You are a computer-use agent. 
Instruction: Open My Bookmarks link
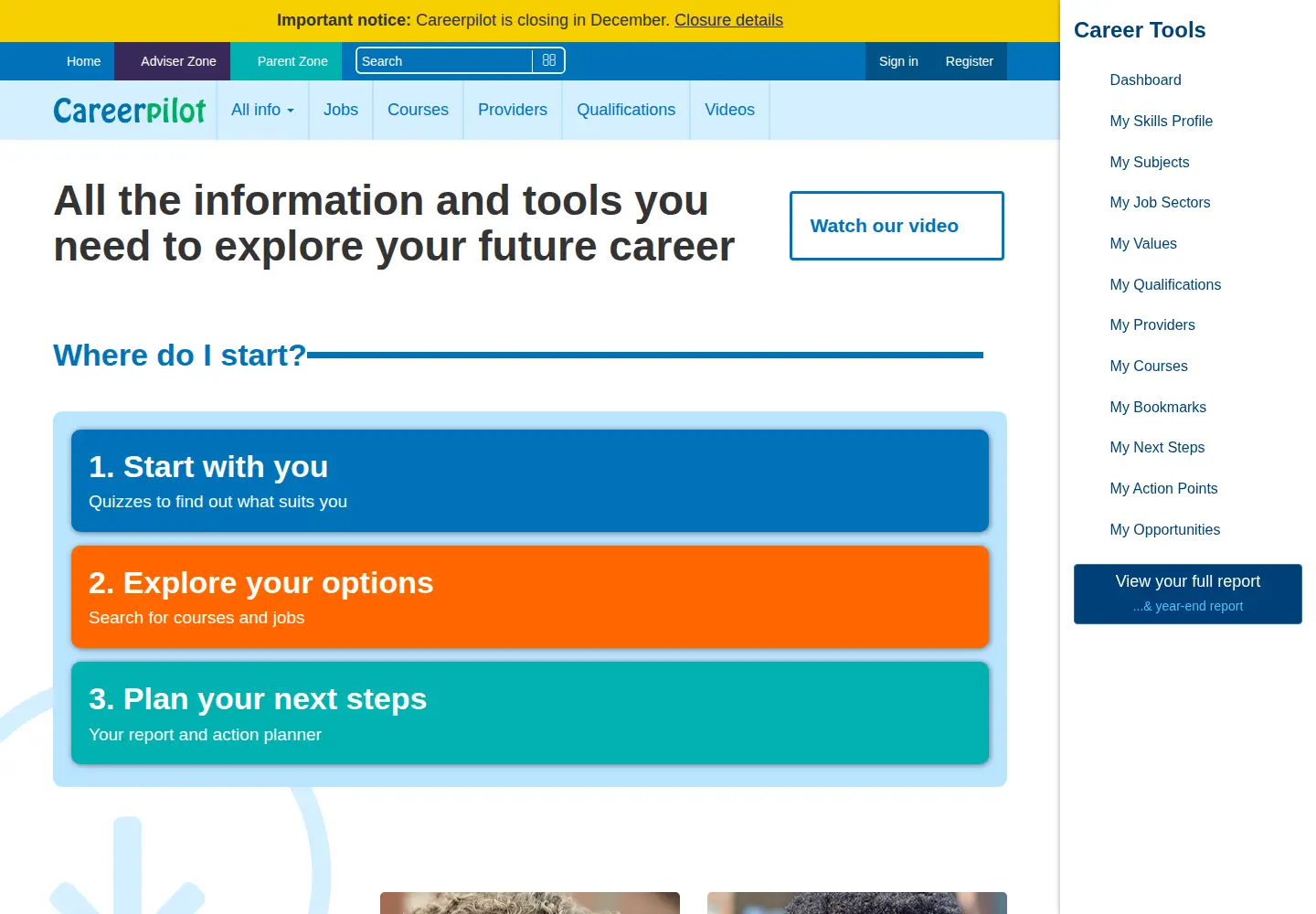(x=1158, y=407)
